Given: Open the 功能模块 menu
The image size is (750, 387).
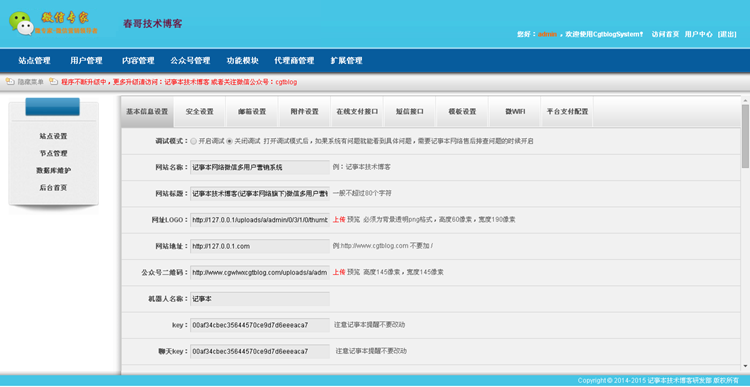Looking at the screenshot, I should [243, 61].
